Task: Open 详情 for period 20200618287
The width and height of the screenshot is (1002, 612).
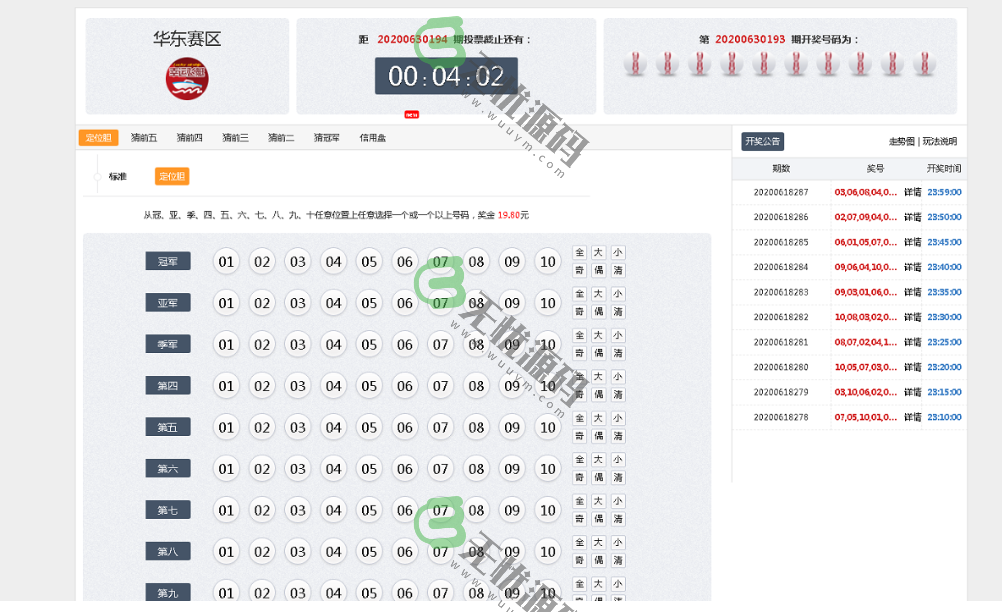Action: tap(912, 192)
